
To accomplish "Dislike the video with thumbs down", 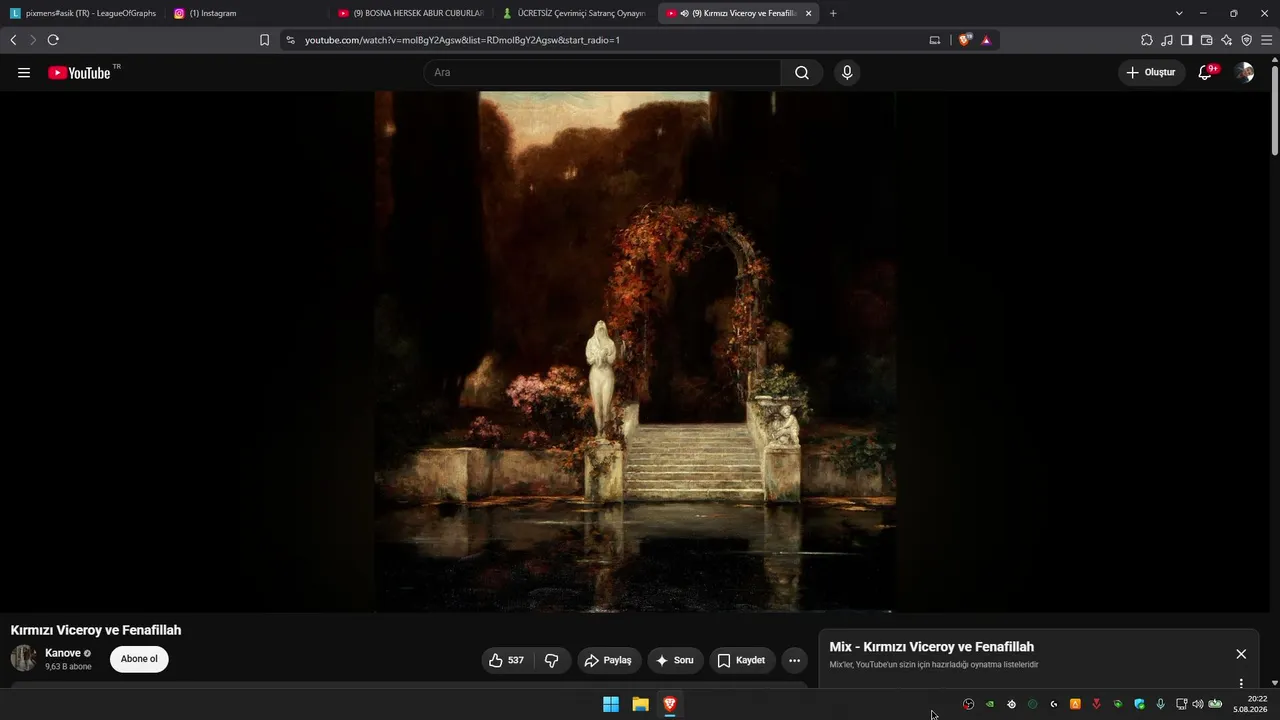I will tap(552, 660).
